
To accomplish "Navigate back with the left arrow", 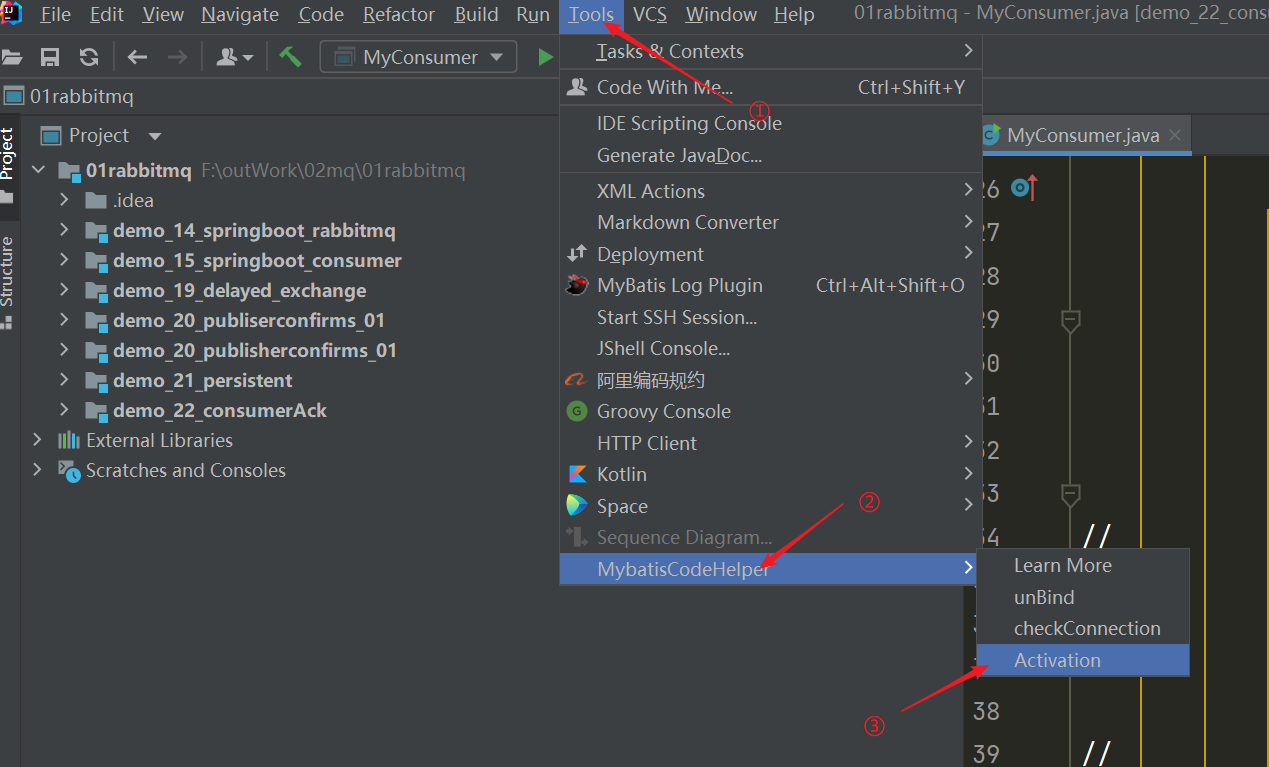I will [137, 57].
